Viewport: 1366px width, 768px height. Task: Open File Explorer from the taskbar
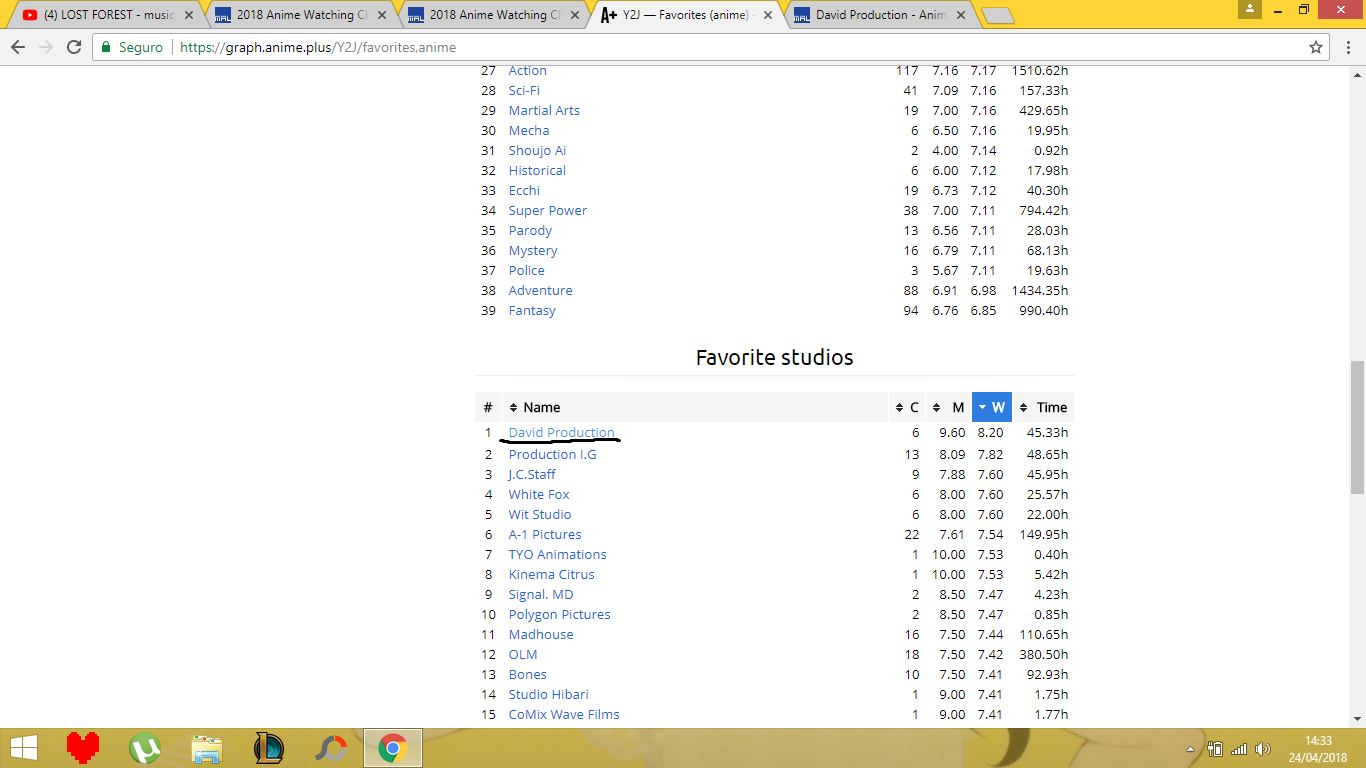[x=207, y=747]
